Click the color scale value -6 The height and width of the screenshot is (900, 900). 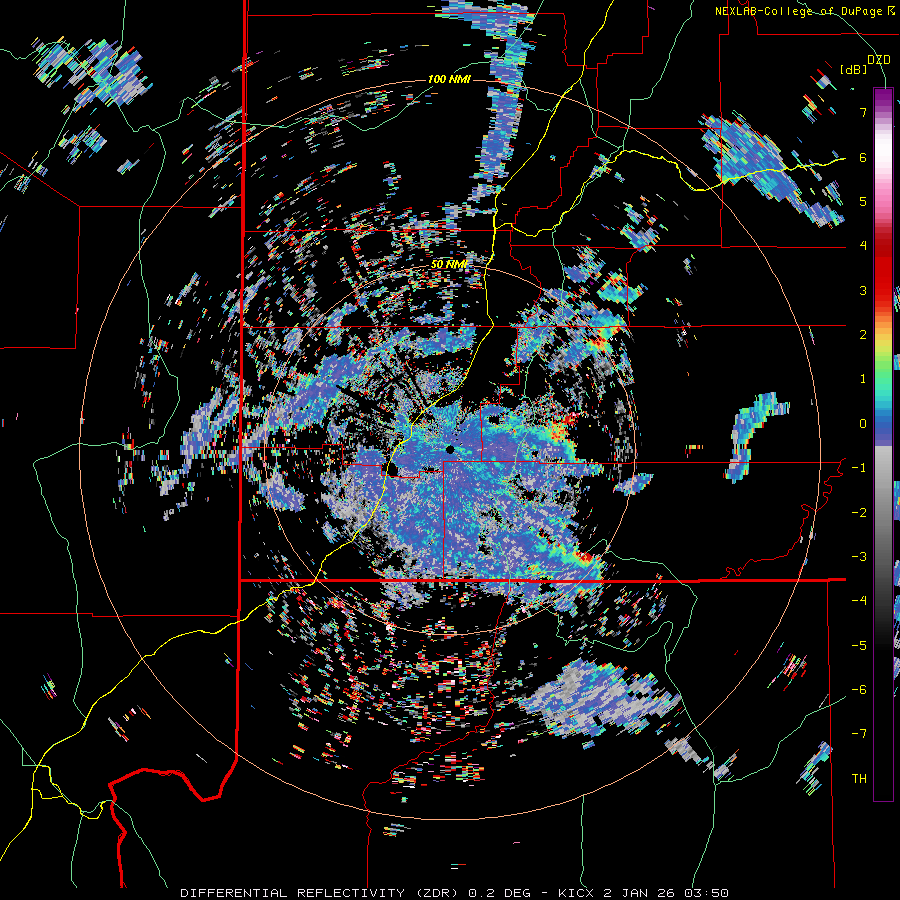pos(859,689)
